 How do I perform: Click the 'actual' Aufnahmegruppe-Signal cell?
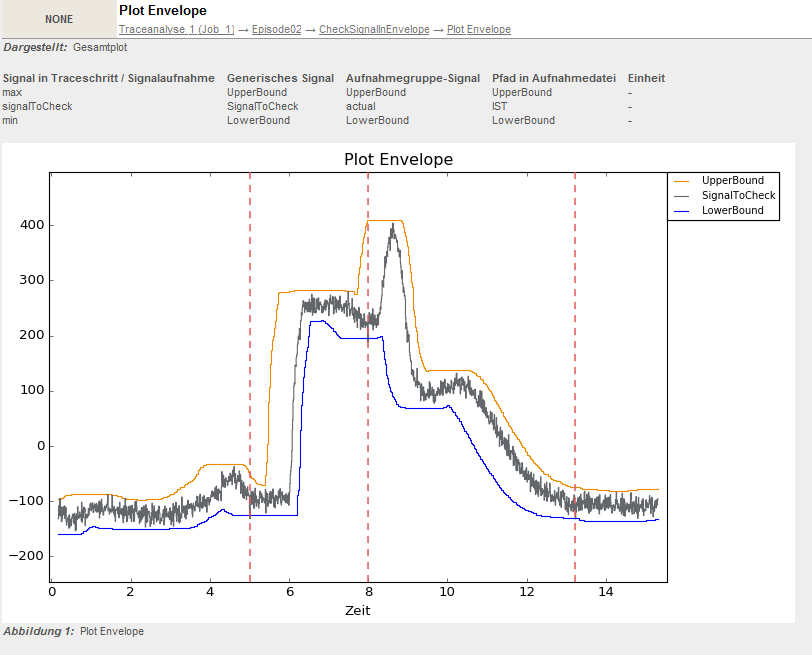[x=361, y=106]
